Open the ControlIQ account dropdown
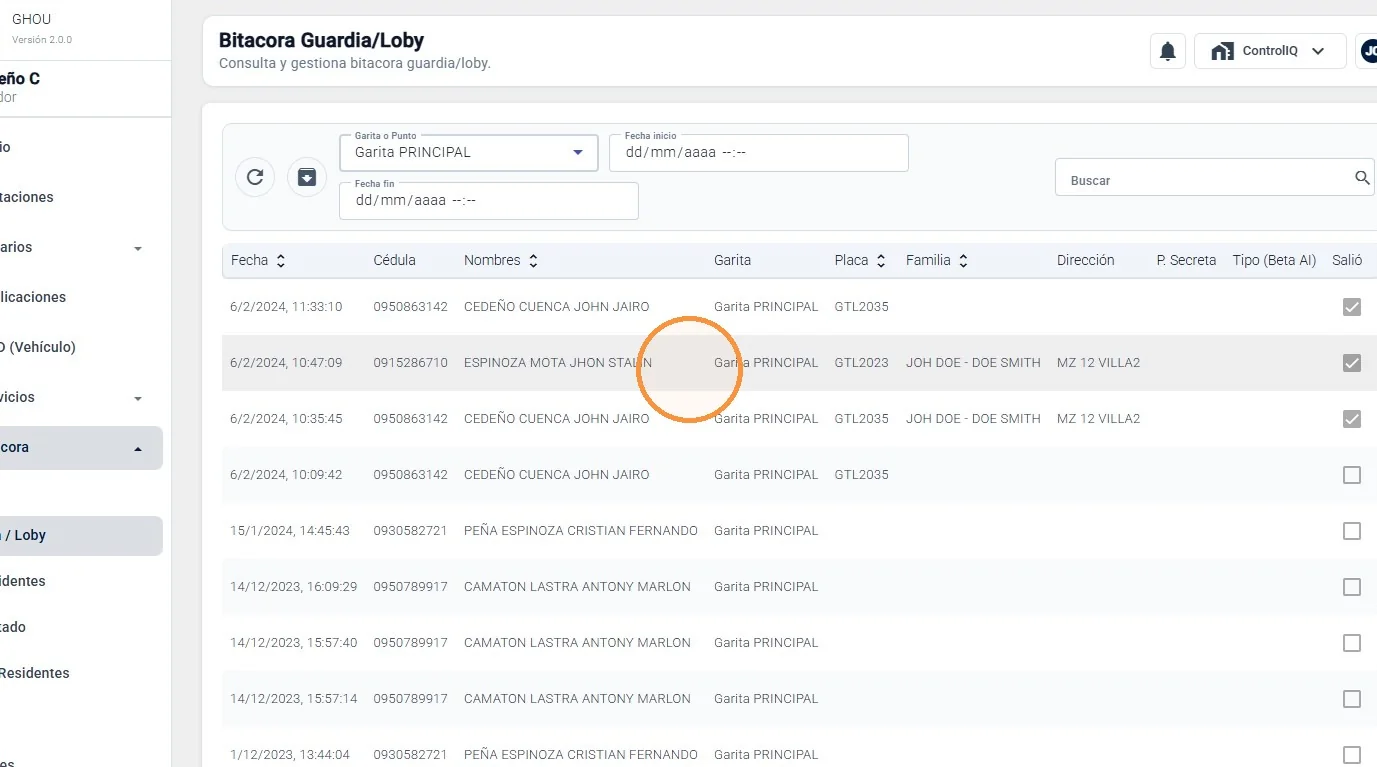 1269,51
